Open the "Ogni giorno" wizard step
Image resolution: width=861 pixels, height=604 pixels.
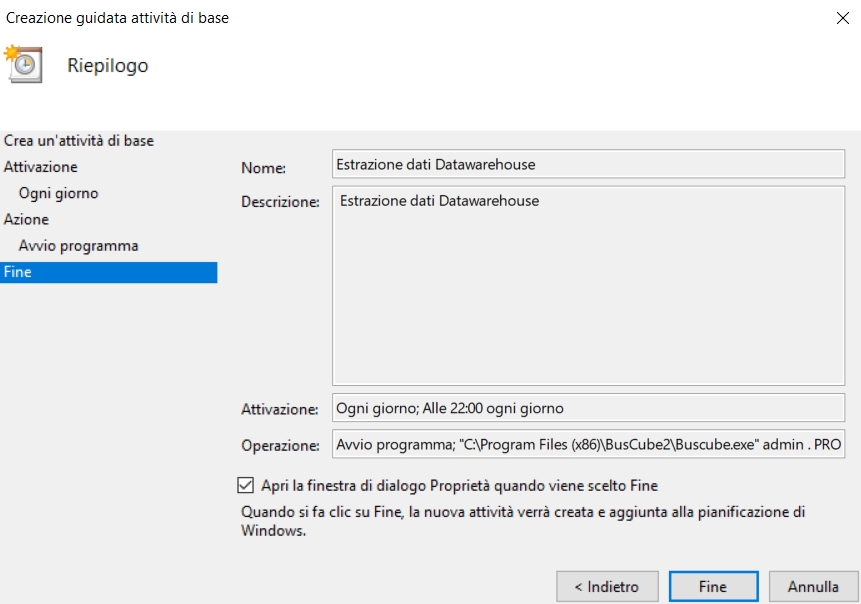[59, 193]
